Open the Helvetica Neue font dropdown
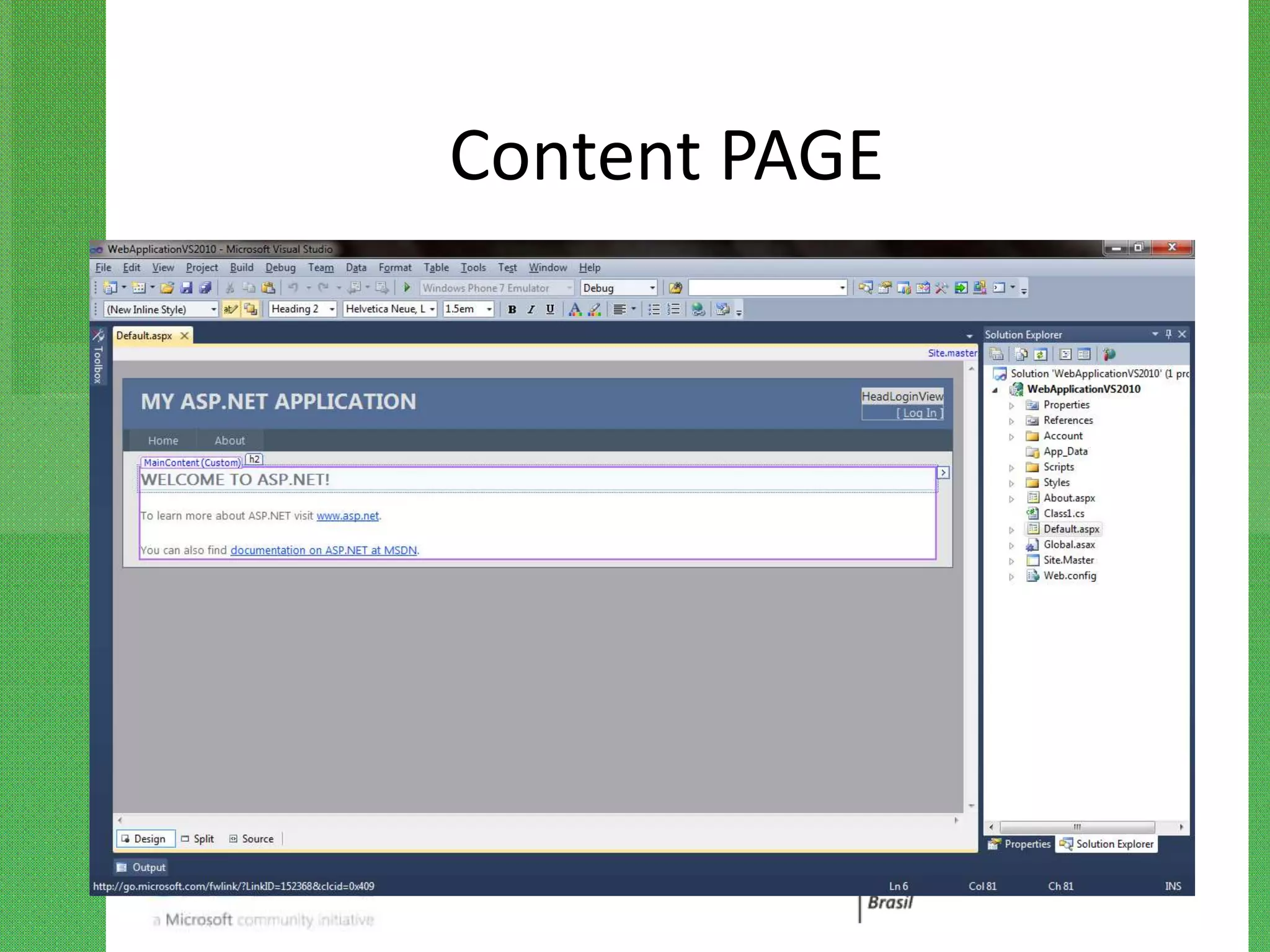1270x952 pixels. click(432, 309)
